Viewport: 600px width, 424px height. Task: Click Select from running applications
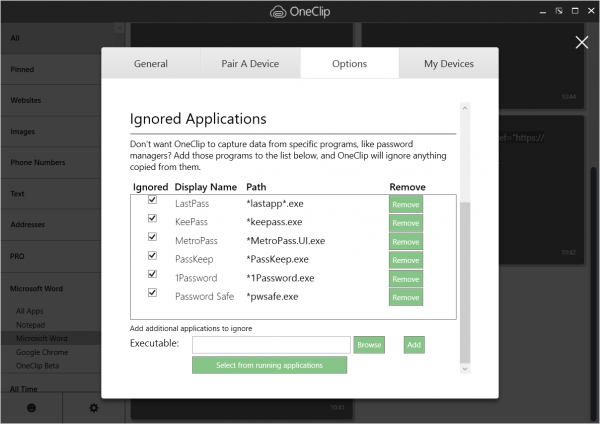269,365
